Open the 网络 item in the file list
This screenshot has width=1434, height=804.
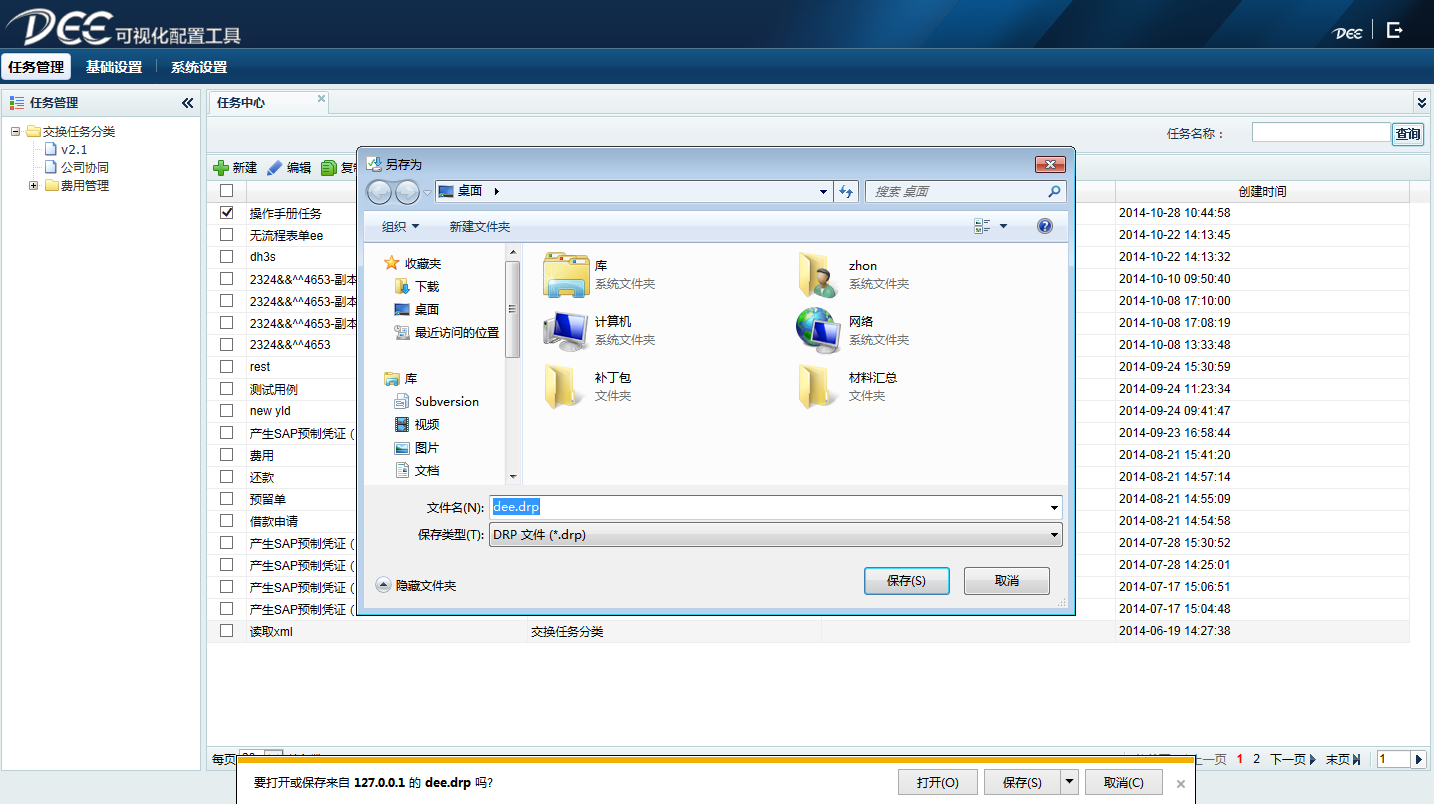[817, 330]
